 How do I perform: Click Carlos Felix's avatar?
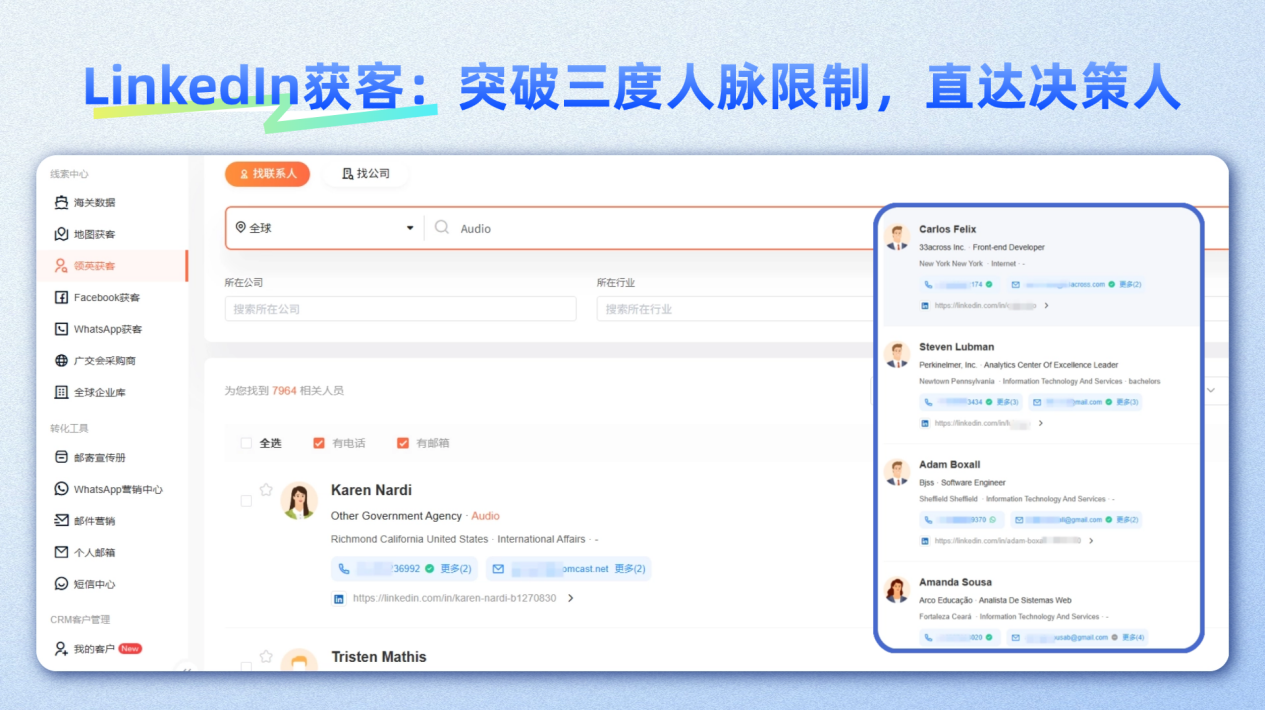[x=897, y=237]
